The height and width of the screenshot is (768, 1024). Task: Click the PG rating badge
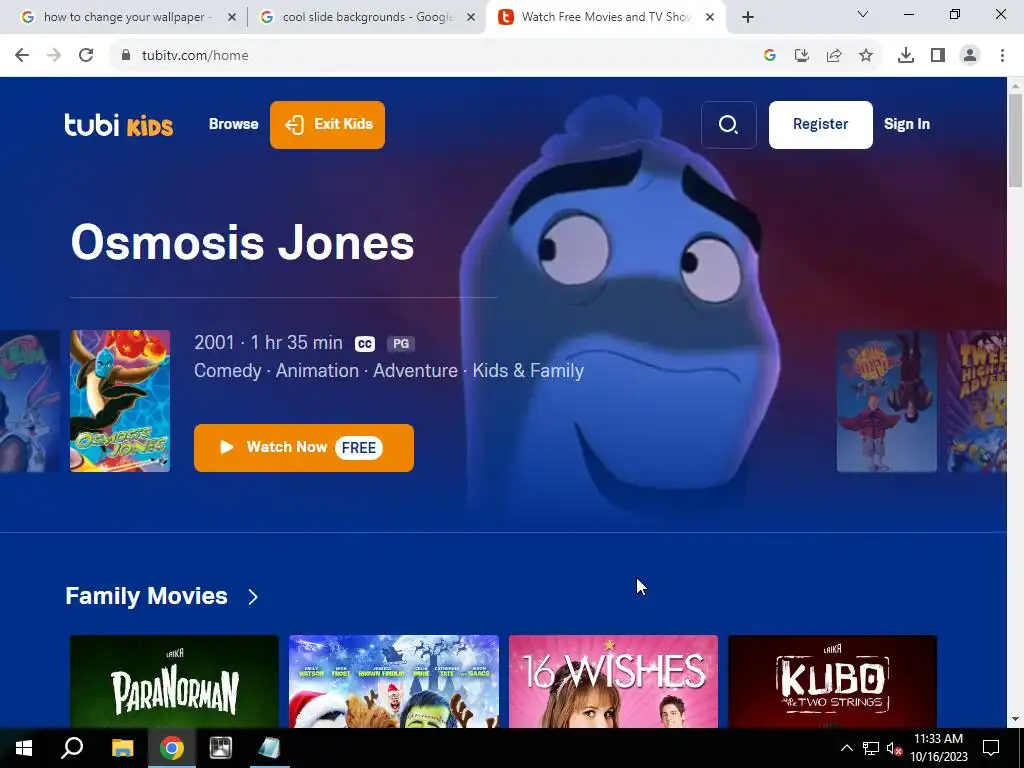[x=400, y=344]
